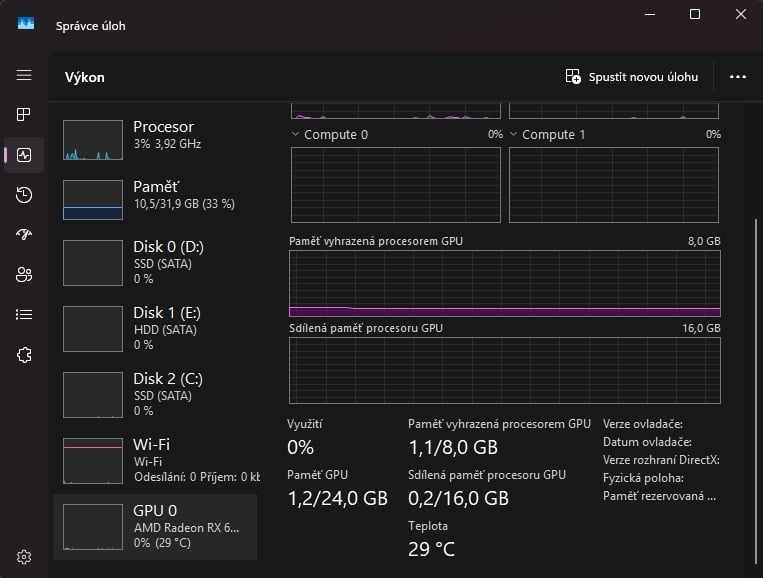
Task: Open the hamburger navigation menu
Action: pyautogui.click(x=24, y=76)
